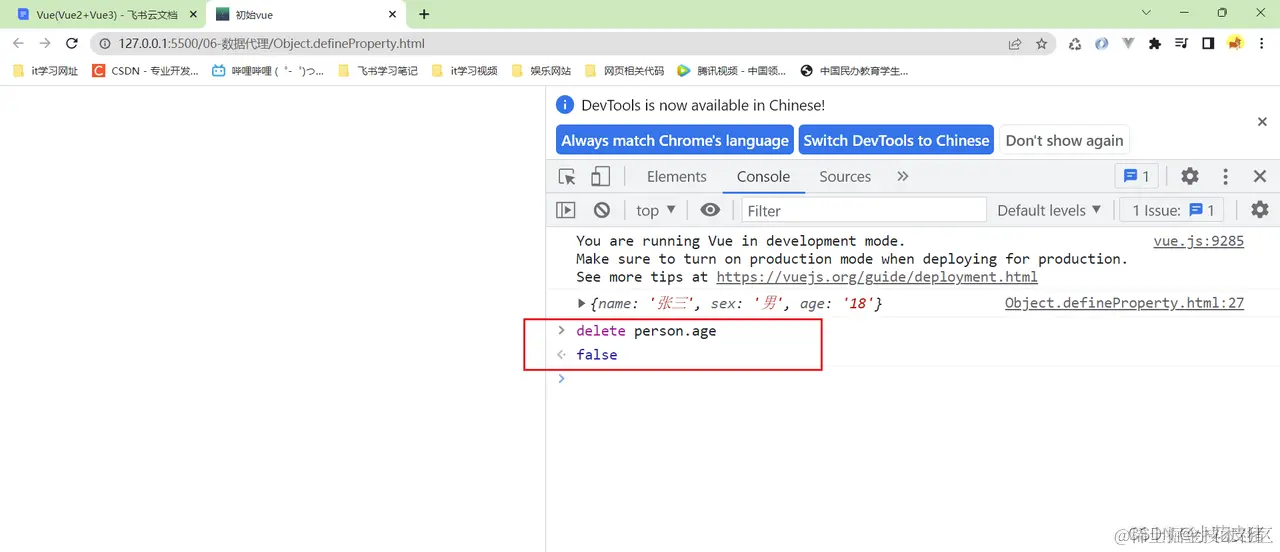Close the Vue(Vue2+Vue3) tab
Screen dimensions: 1280x552
pyautogui.click(x=193, y=15)
